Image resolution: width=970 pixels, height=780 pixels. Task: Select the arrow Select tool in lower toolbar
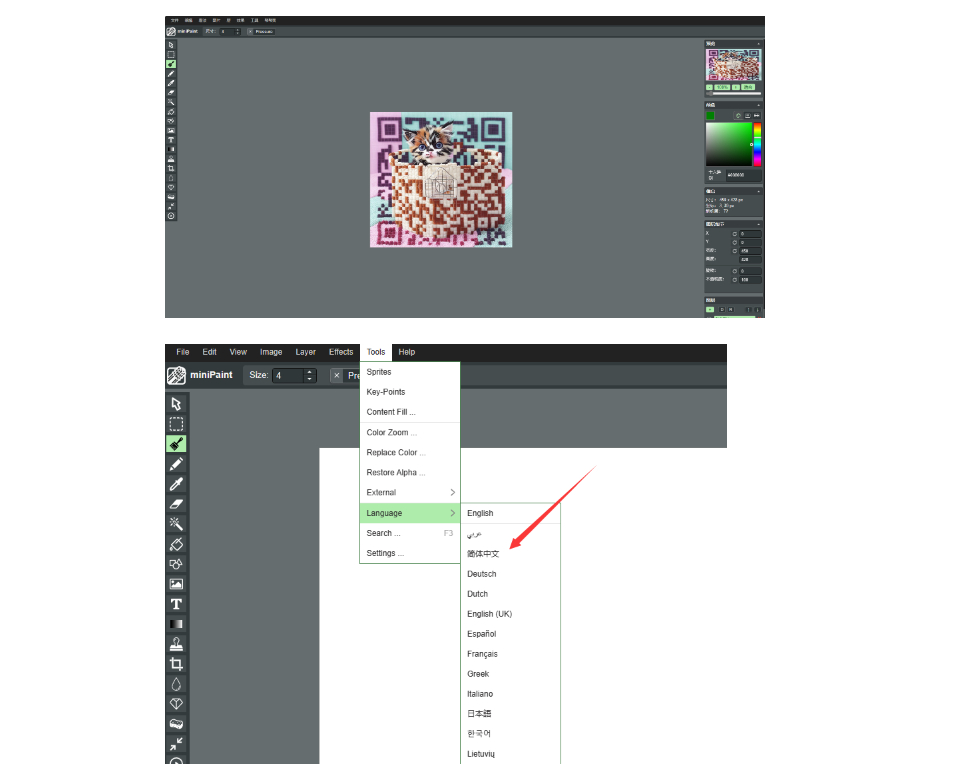(x=176, y=404)
